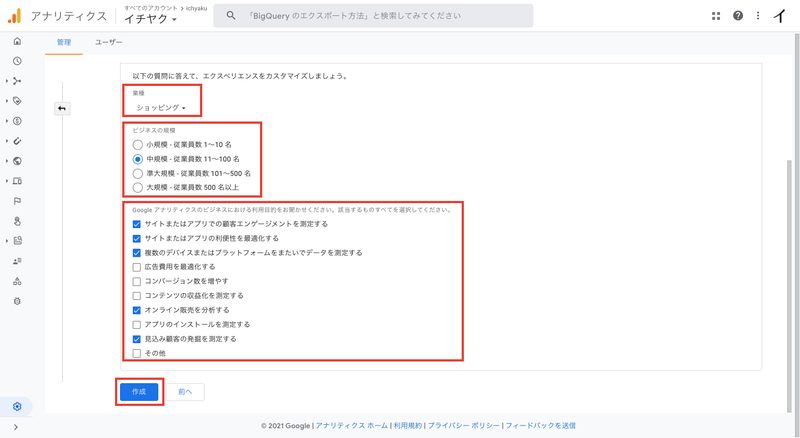800x438 pixels.
Task: Open the Demographics globe icon
Action: (17, 161)
